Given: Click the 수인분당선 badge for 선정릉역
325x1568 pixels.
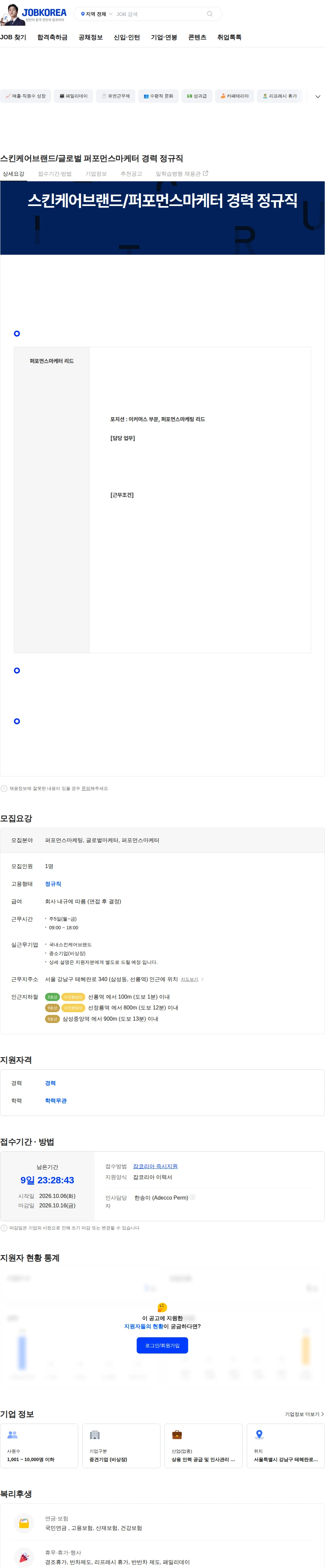Looking at the screenshot, I should pyautogui.click(x=73, y=1008).
